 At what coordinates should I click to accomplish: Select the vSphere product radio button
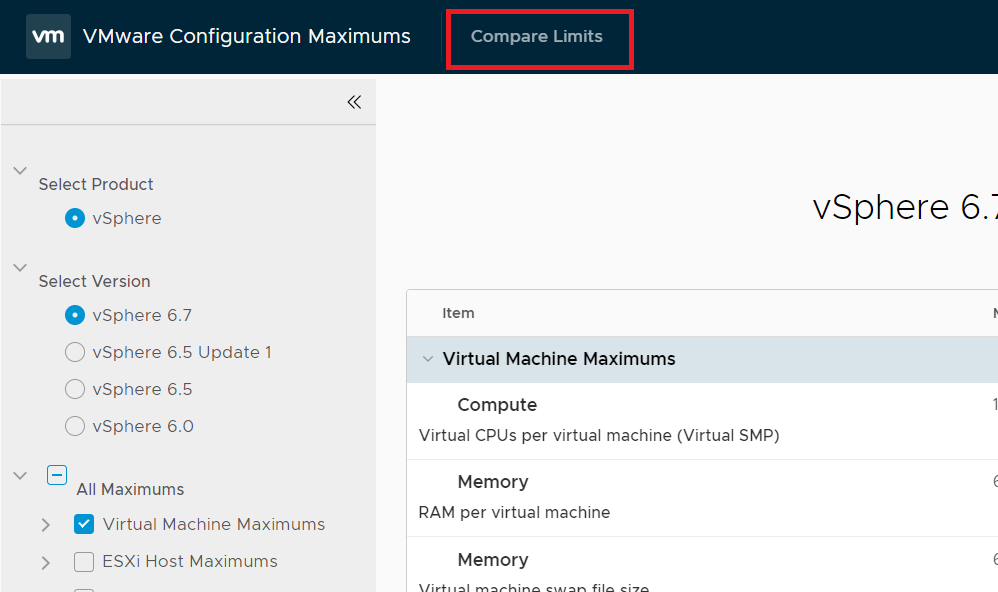[75, 218]
